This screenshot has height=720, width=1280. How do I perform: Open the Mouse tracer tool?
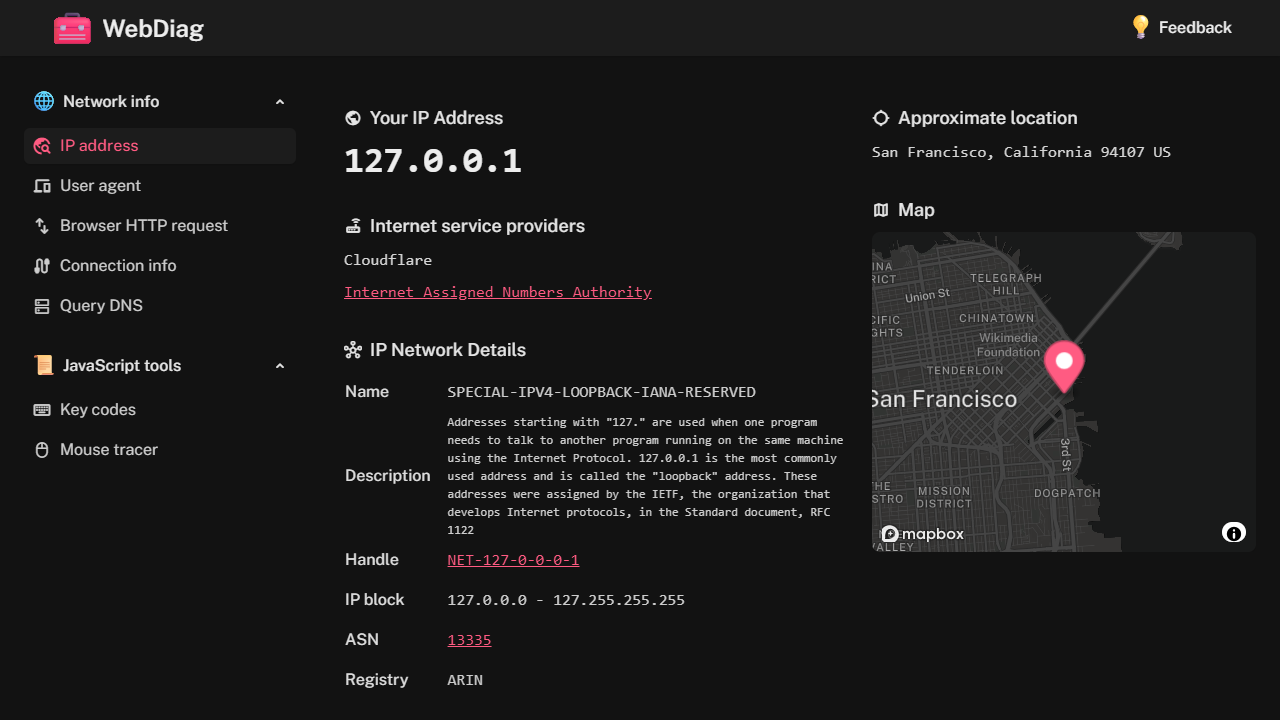(x=160, y=450)
